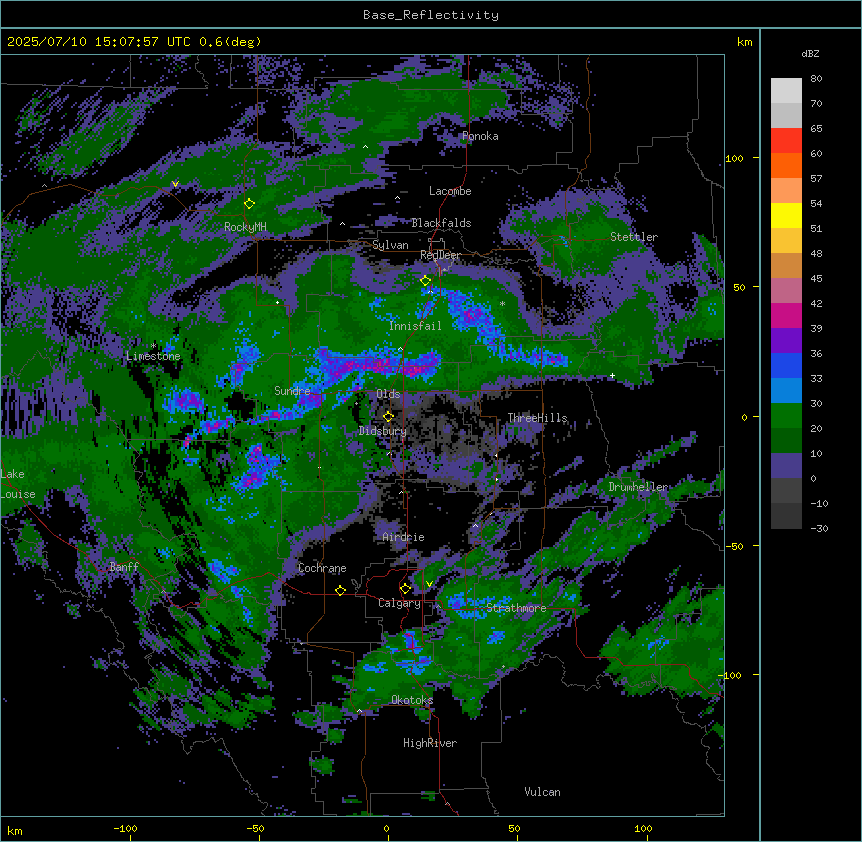
Task: Select the bright green 20–30 dBZ swatch
Action: pyautogui.click(x=786, y=416)
